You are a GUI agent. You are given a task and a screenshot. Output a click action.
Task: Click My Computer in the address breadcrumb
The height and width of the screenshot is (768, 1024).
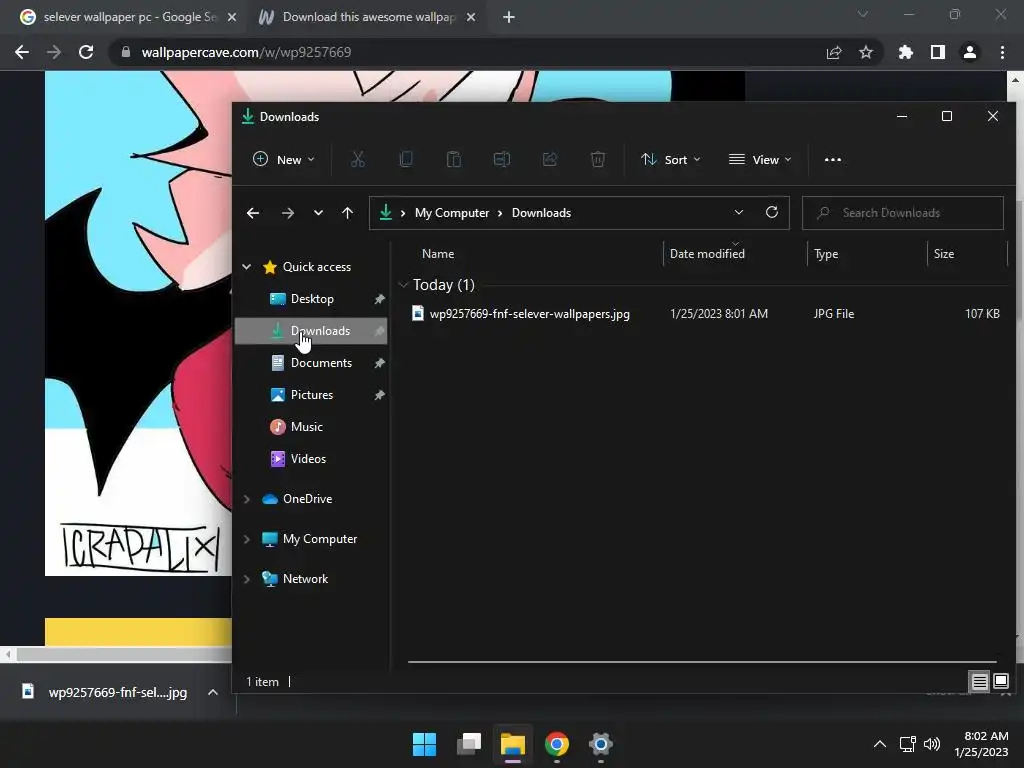pos(452,213)
